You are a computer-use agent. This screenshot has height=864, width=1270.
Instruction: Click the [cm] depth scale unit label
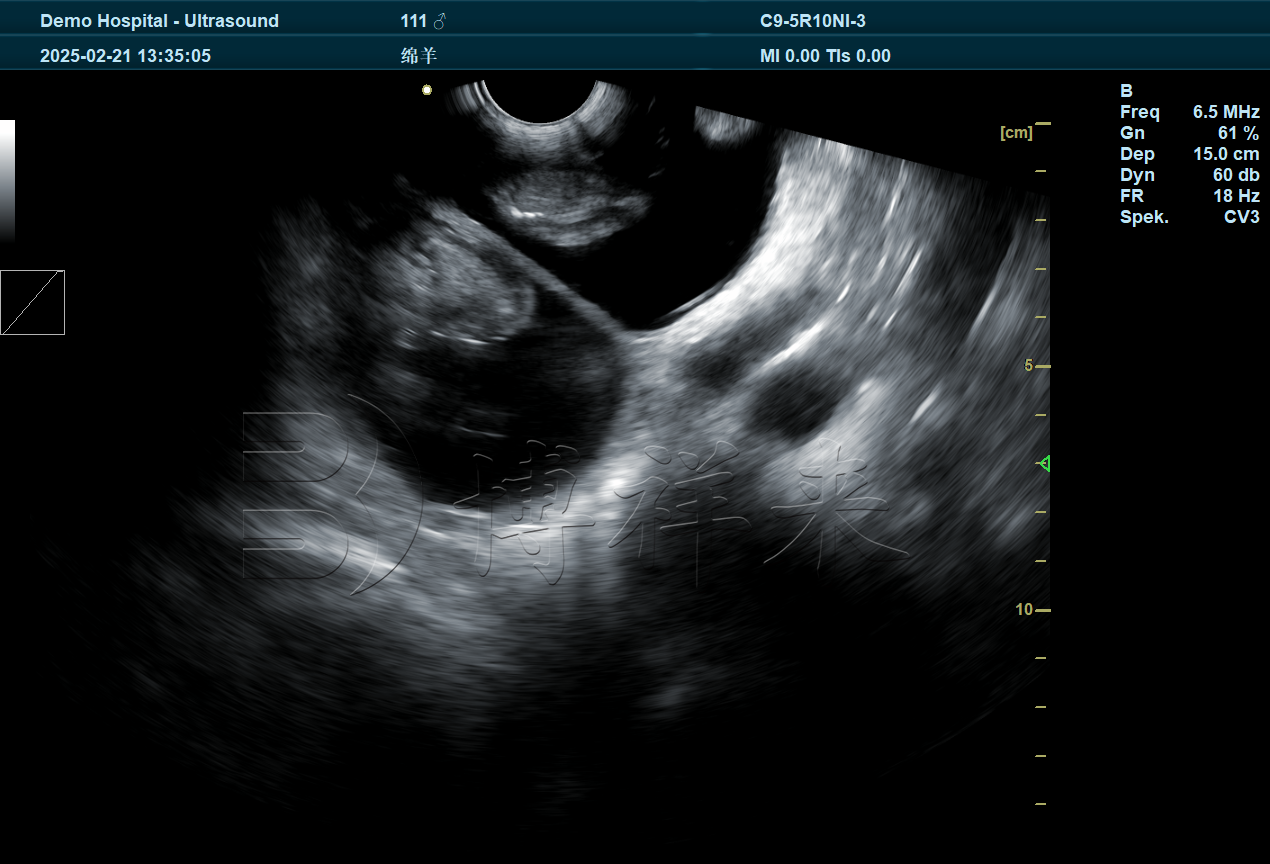click(1015, 132)
